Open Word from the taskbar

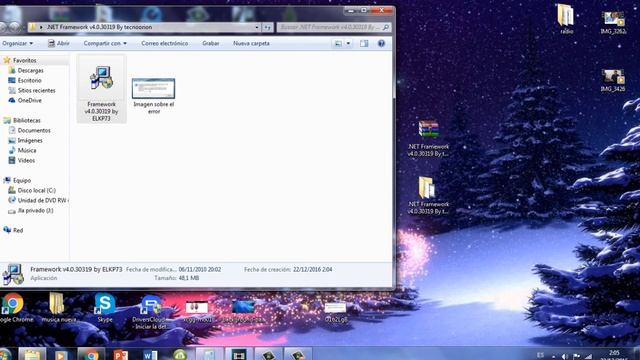pyautogui.click(x=150, y=354)
